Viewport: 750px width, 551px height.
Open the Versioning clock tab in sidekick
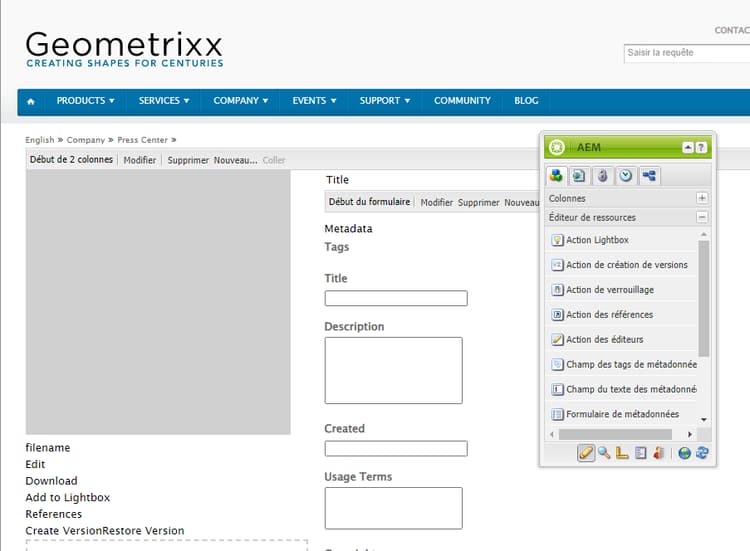pos(626,176)
